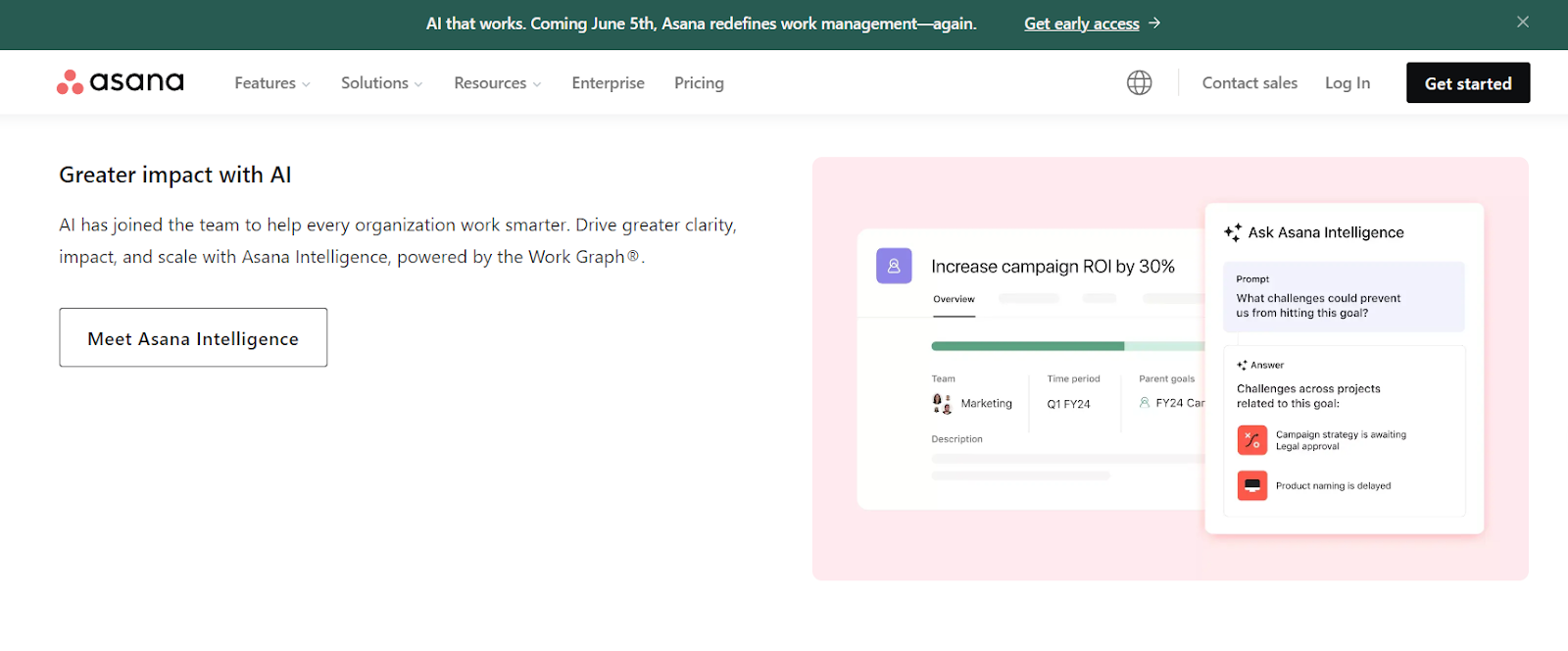This screenshot has height=651, width=1568.
Task: Click the Product naming is delayed text
Action: click(1333, 486)
